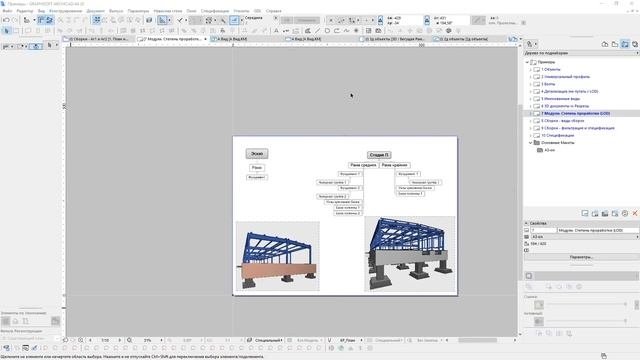Click the 'Отменить' button in the toolbar

(306, 20)
